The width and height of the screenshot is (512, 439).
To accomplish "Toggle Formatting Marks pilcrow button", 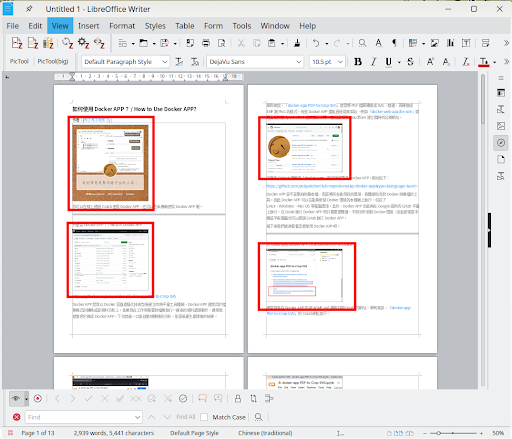I will point(394,43).
